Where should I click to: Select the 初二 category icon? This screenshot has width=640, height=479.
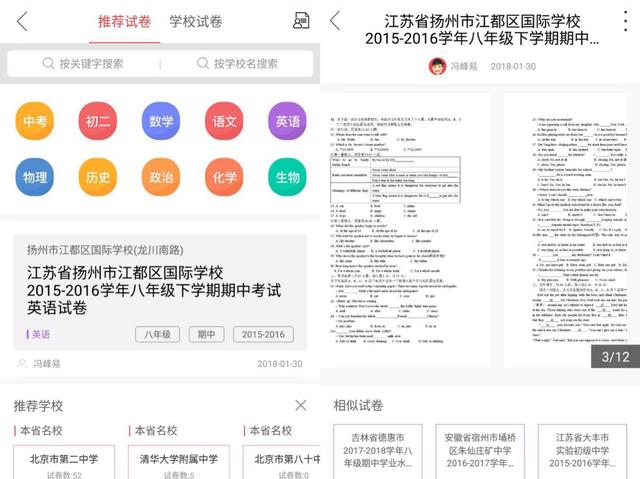point(98,121)
